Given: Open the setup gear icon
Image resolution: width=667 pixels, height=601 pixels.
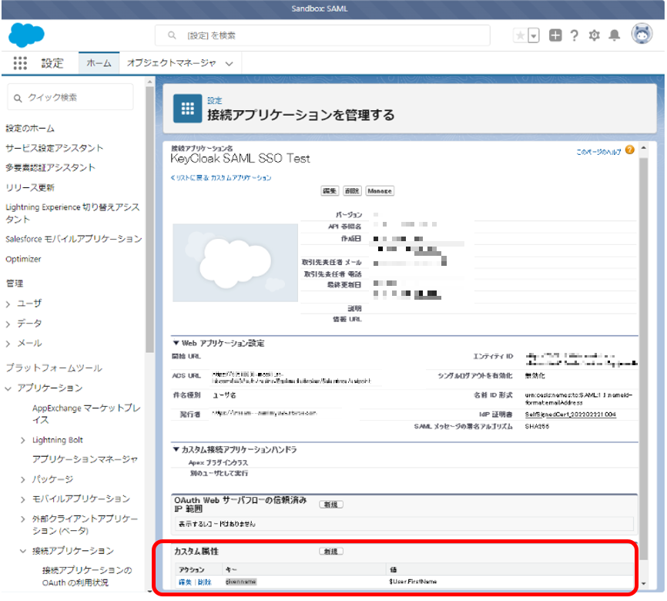Looking at the screenshot, I should tap(594, 35).
